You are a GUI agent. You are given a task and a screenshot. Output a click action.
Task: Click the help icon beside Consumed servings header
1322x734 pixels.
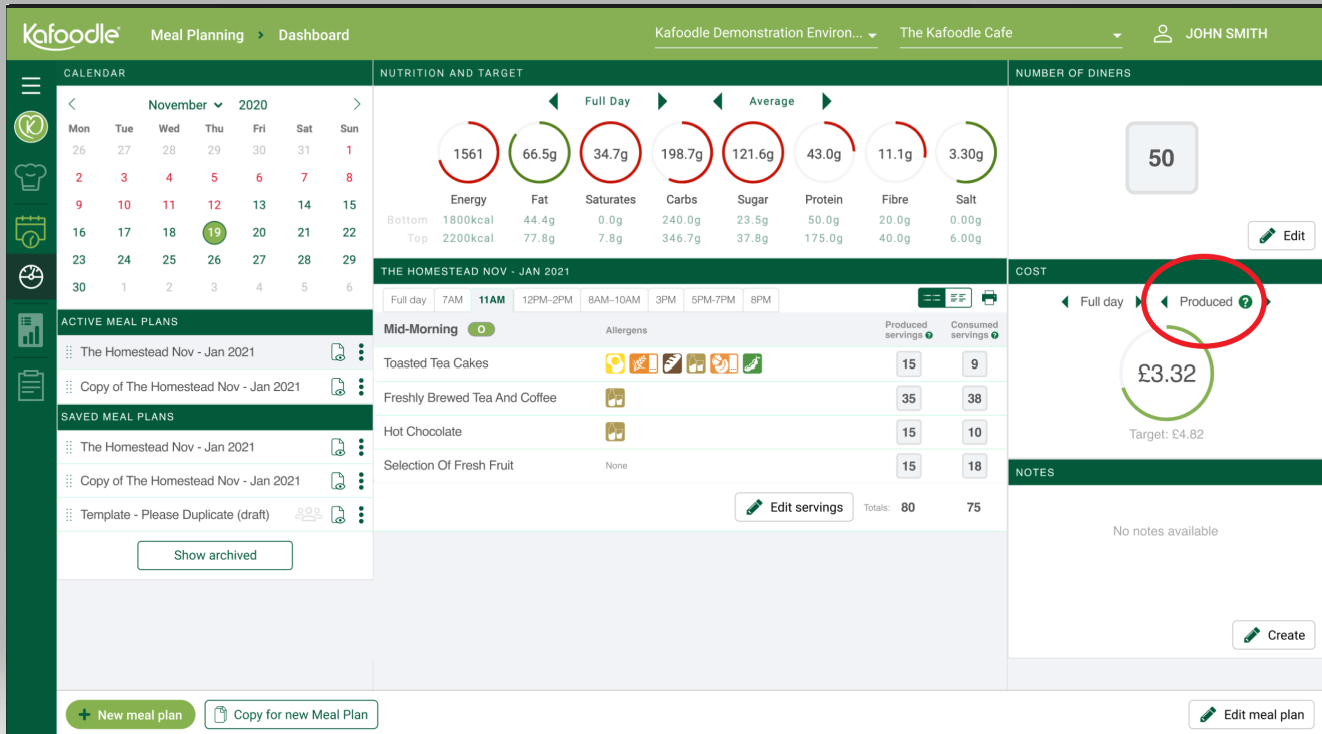995,335
